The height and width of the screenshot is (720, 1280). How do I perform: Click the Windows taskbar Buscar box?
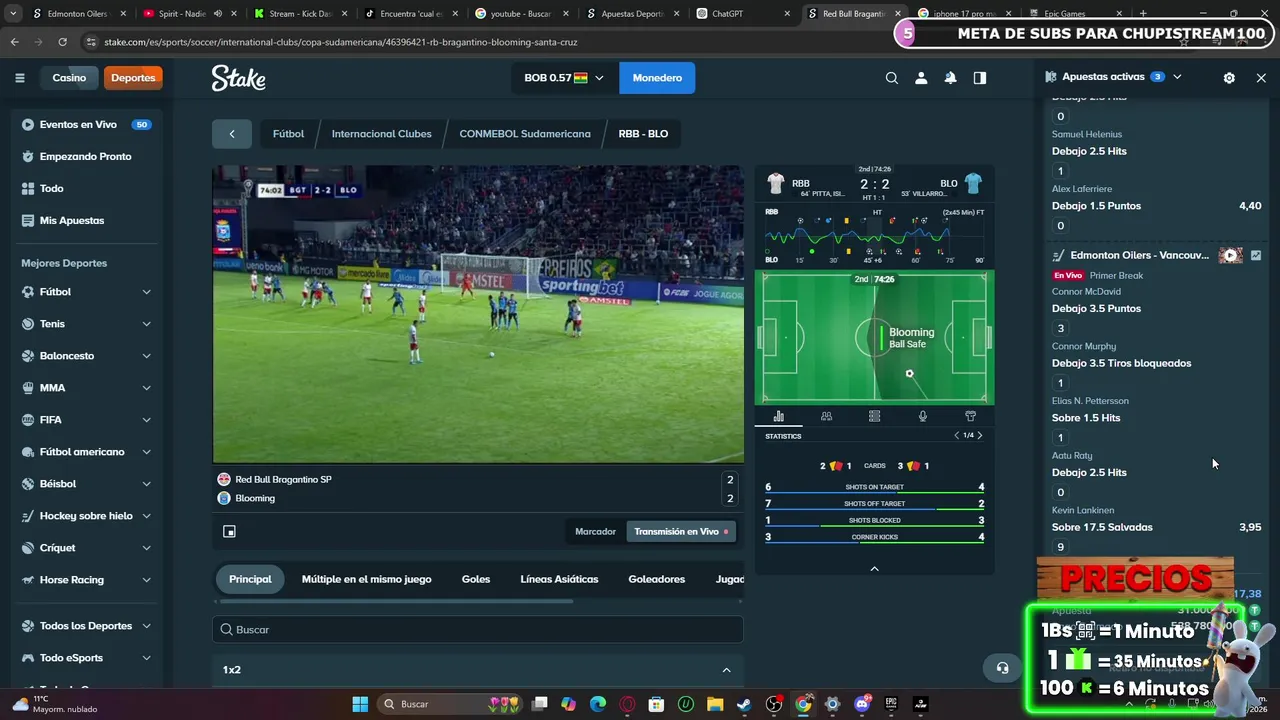[x=448, y=704]
